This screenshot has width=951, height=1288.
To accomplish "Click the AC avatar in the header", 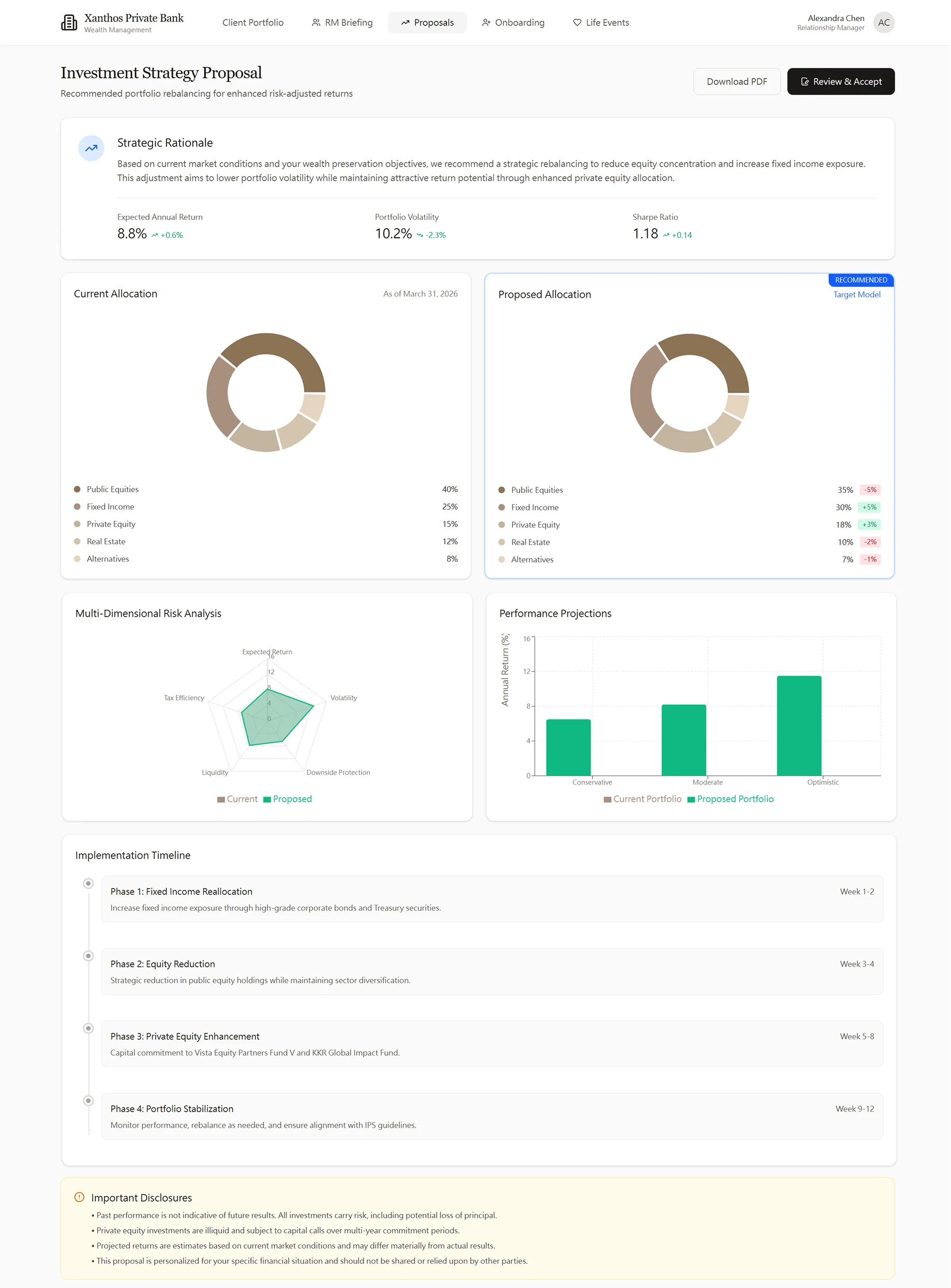I will click(x=884, y=22).
